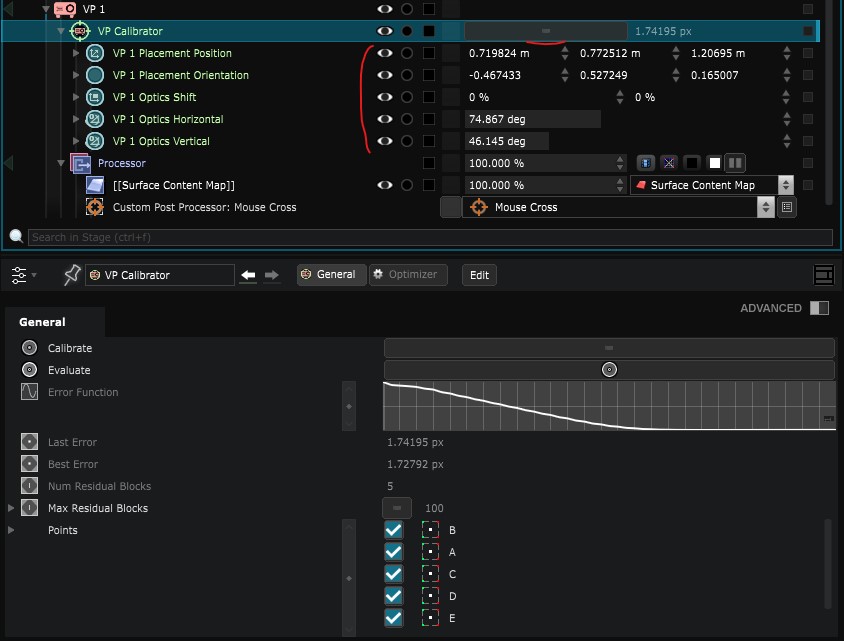Adjust the Optics Horizontal 74.867 deg slider
Viewport: 844px width, 641px height.
coord(532,119)
